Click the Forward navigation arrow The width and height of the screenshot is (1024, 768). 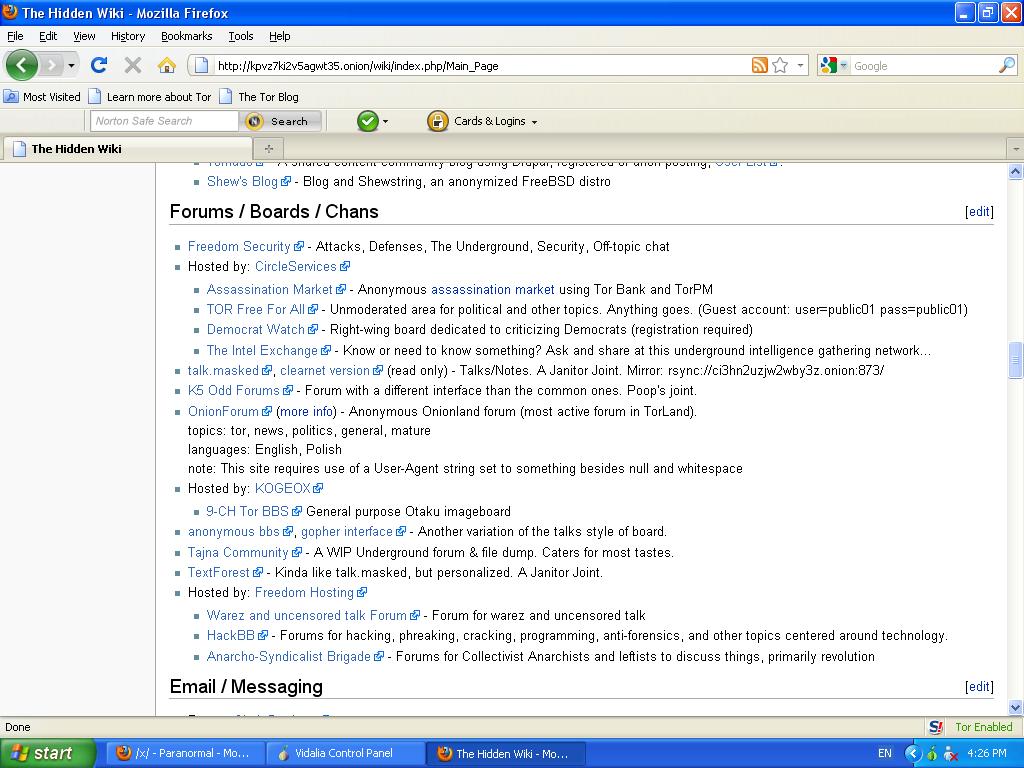(50, 65)
